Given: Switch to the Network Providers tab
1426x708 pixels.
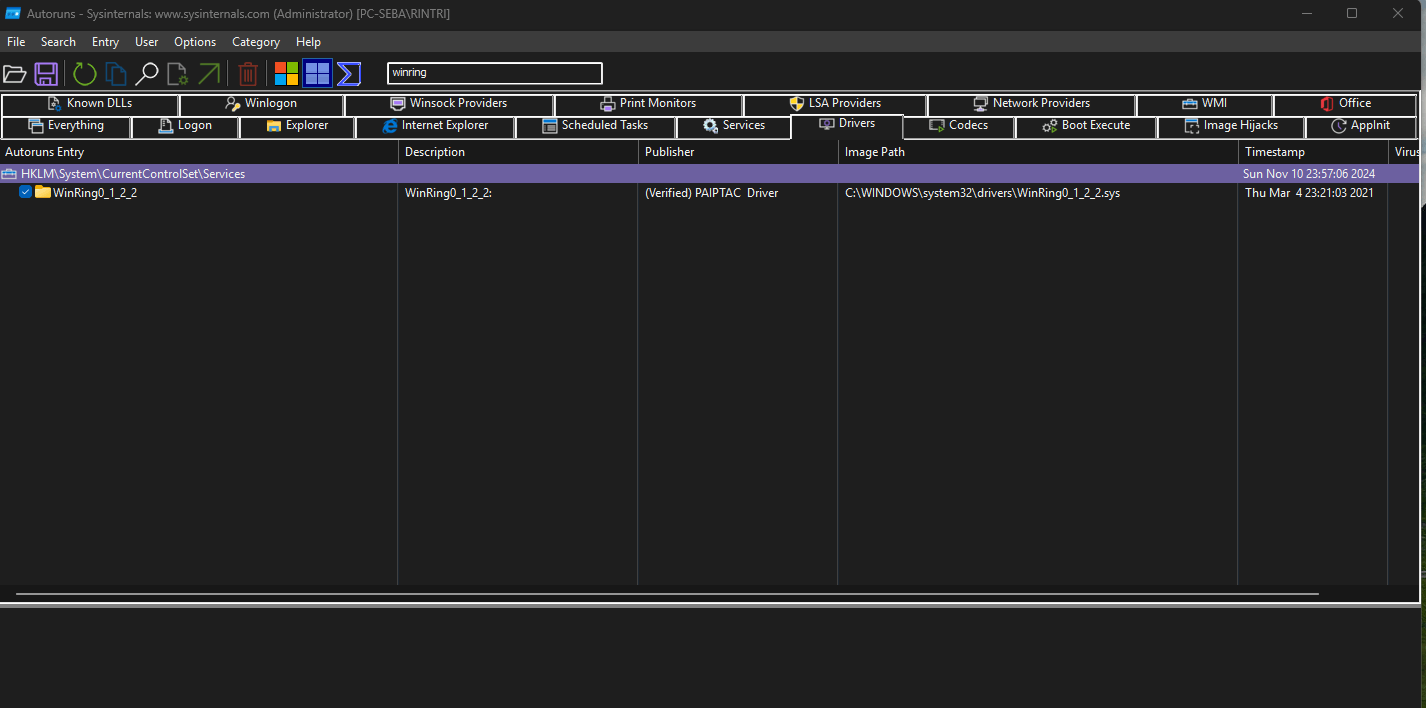Looking at the screenshot, I should [x=1031, y=104].
